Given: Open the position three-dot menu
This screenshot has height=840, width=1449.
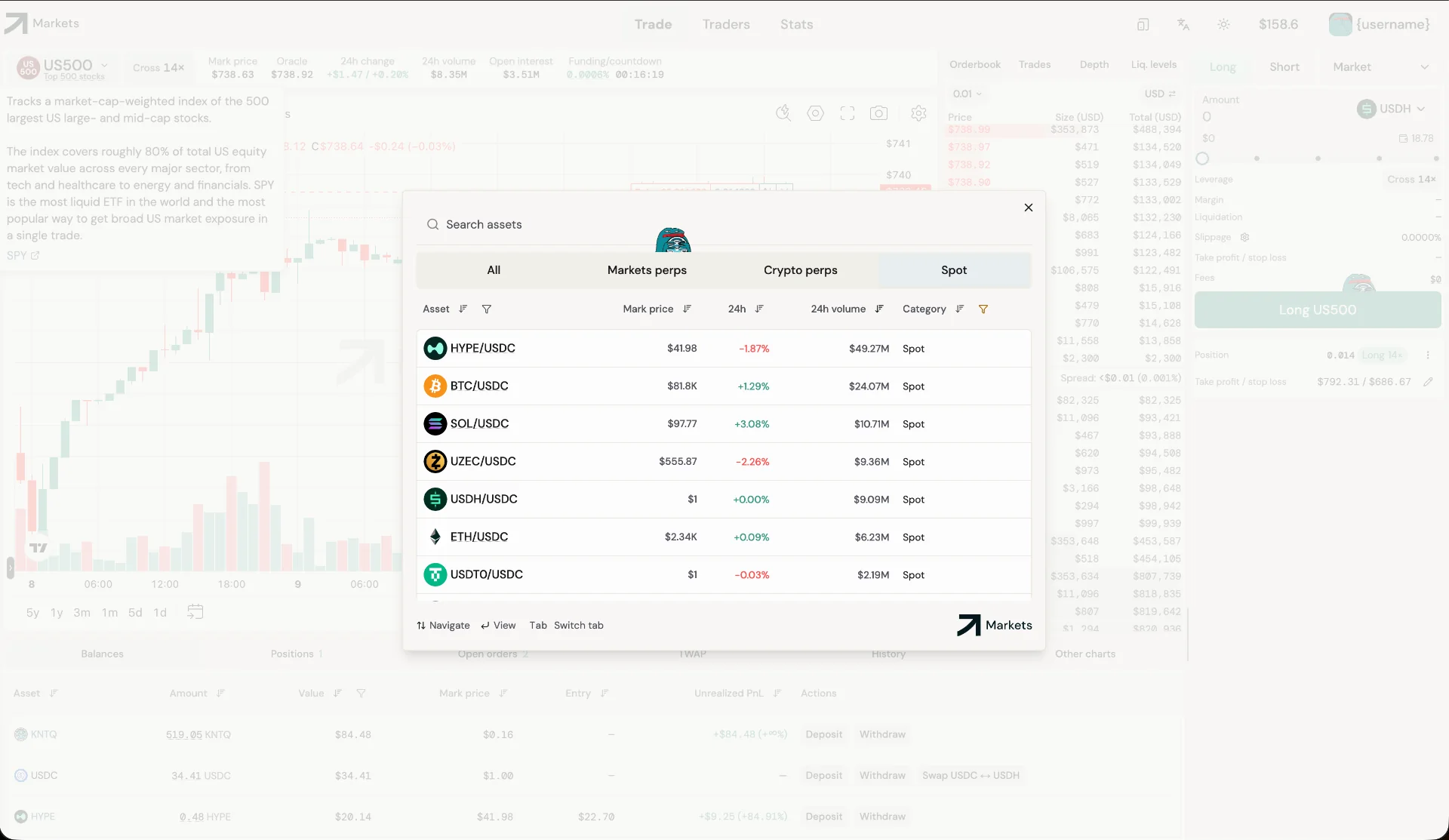Looking at the screenshot, I should click(1428, 355).
